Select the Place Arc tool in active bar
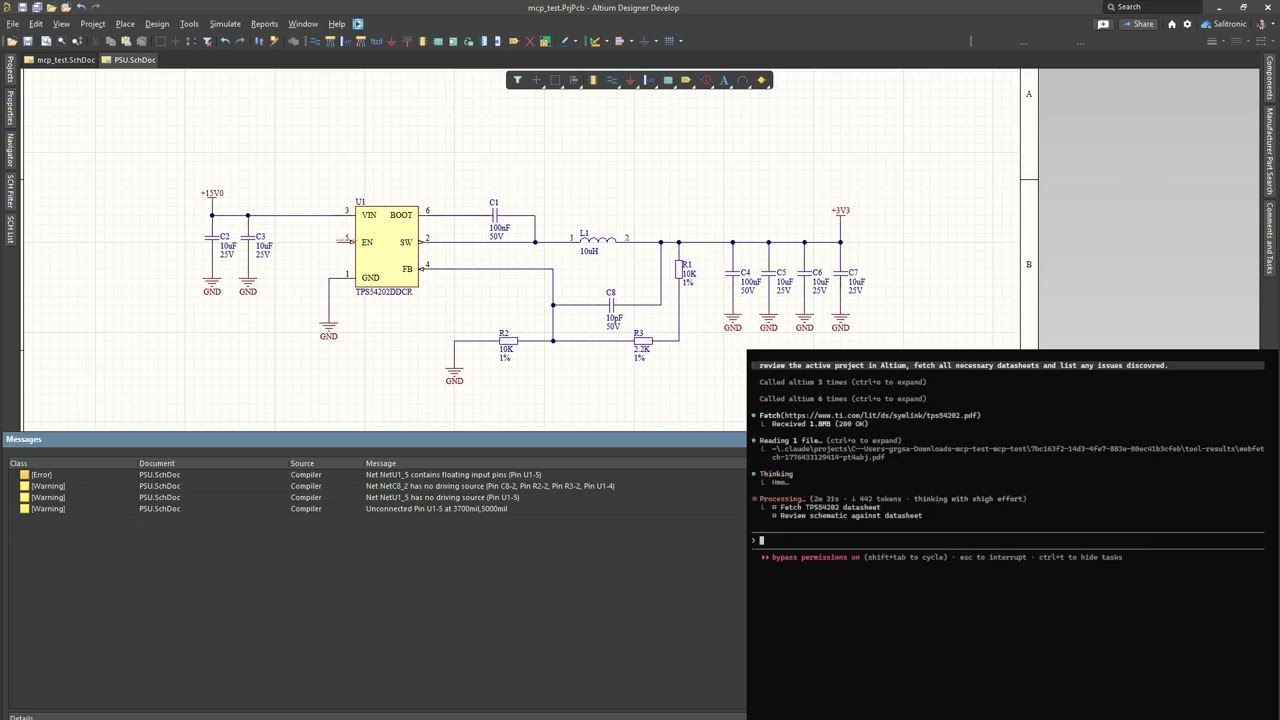 coord(743,80)
